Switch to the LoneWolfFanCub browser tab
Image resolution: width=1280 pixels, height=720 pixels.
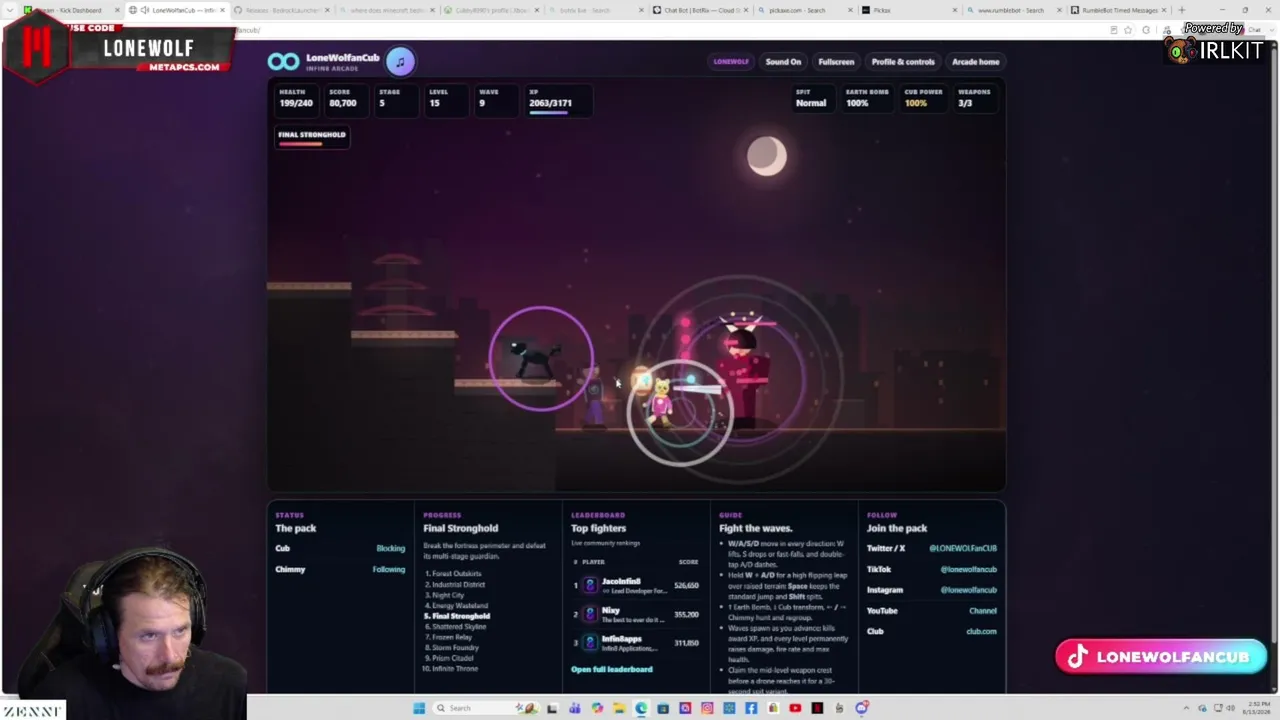point(178,10)
